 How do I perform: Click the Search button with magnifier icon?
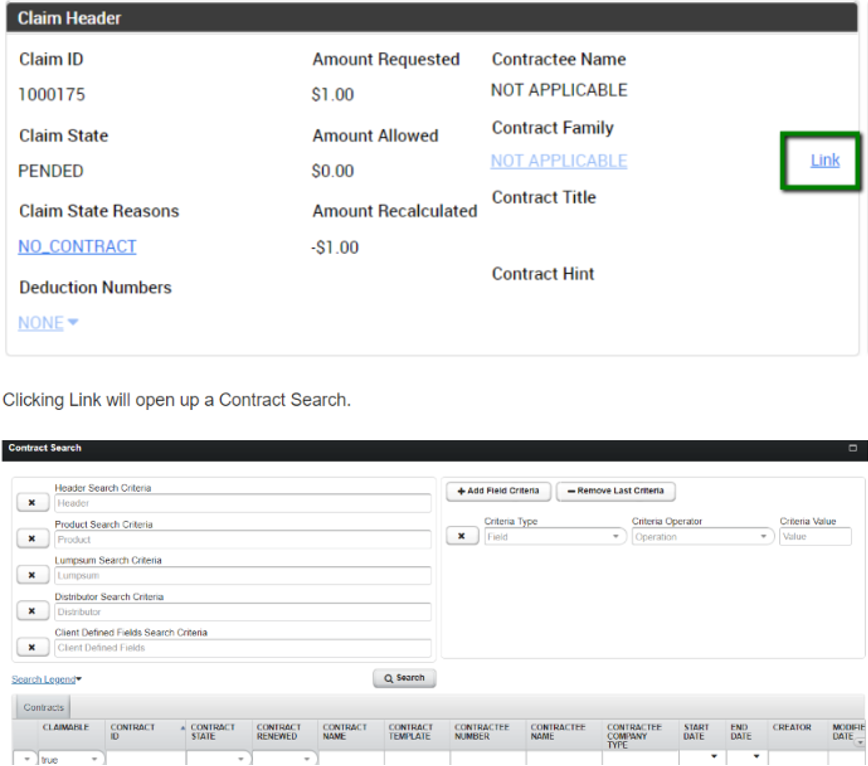pos(404,678)
